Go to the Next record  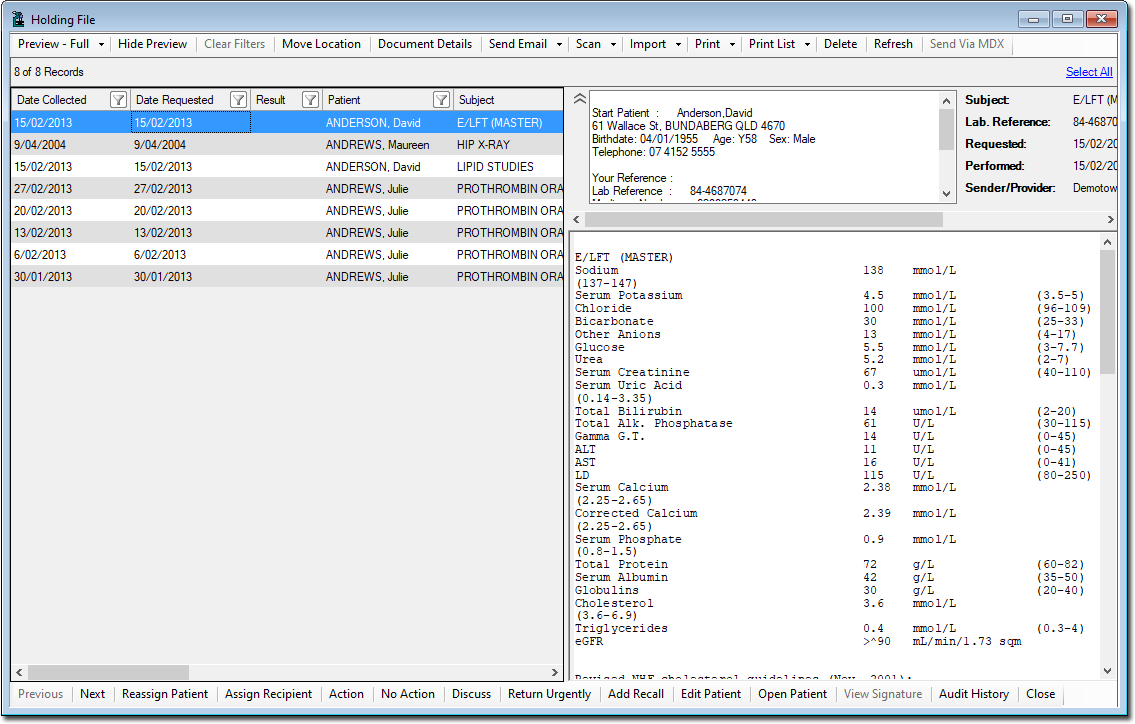point(93,694)
